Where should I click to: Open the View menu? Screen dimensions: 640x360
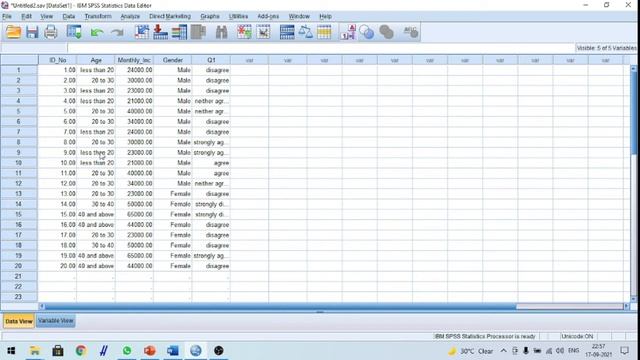click(x=47, y=16)
